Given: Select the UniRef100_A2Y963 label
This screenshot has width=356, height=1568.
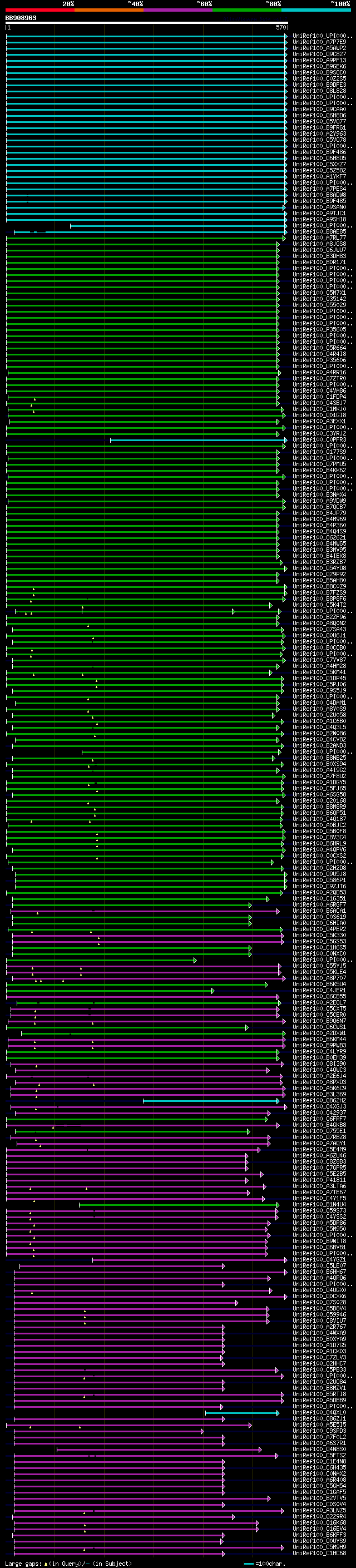Looking at the screenshot, I should click(319, 134).
